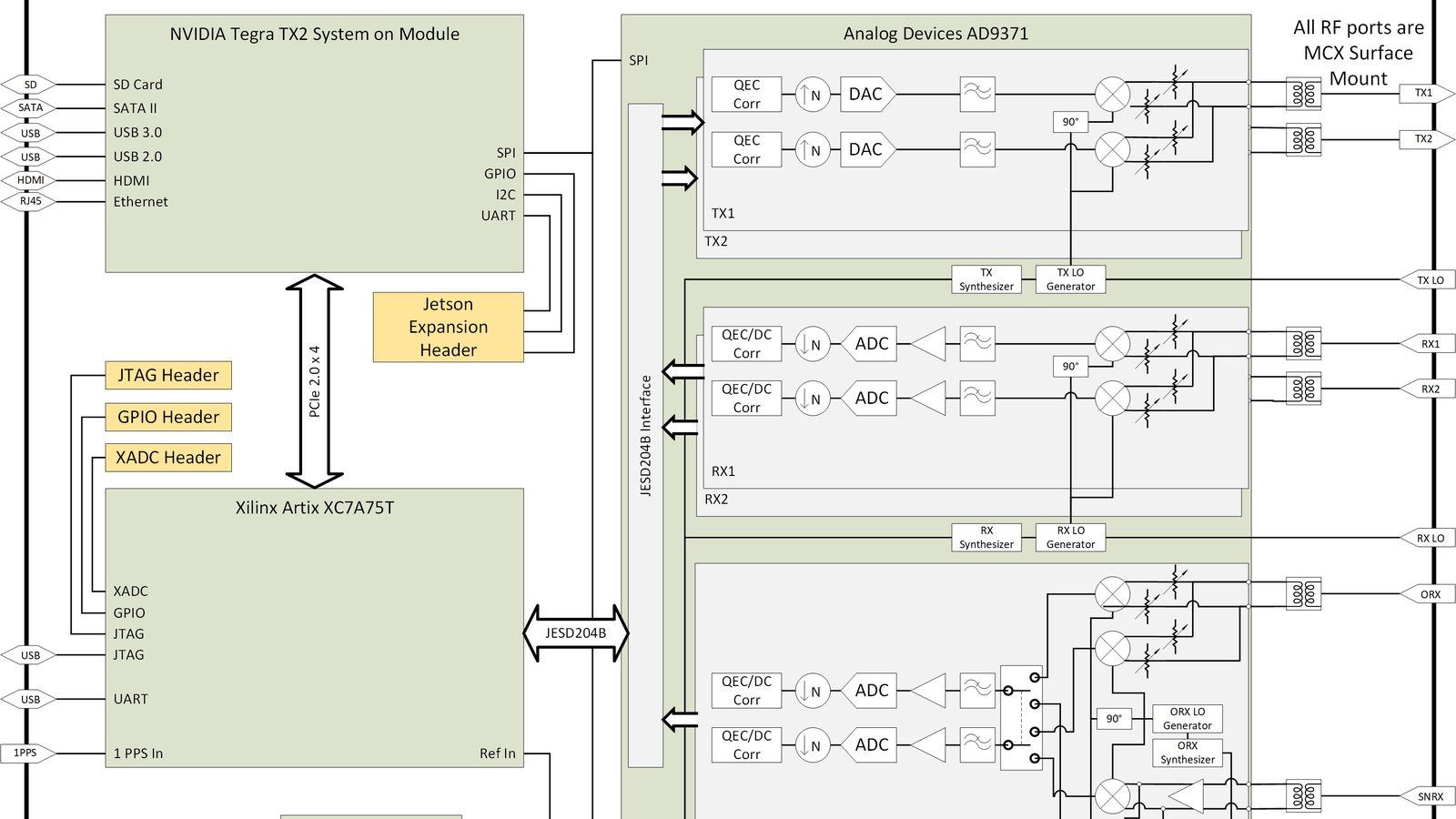Select the RX LO port connector

click(x=1428, y=538)
